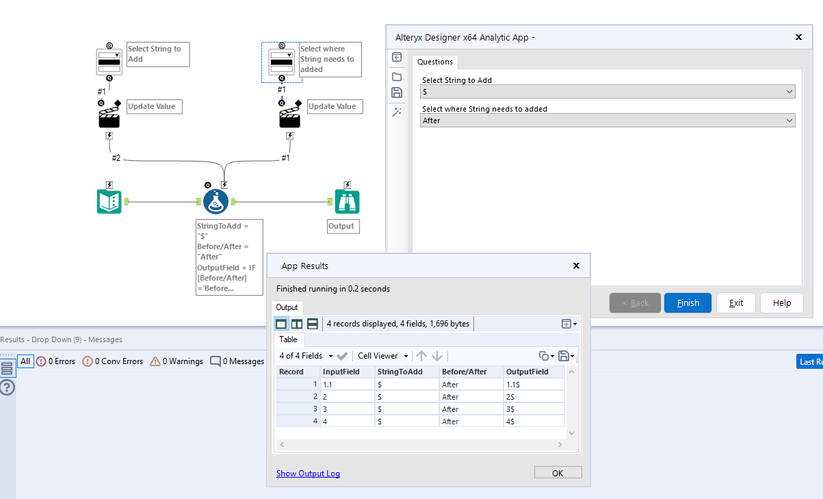Select the InputField cell 1.1
This screenshot has height=499, width=823.
tap(347, 385)
